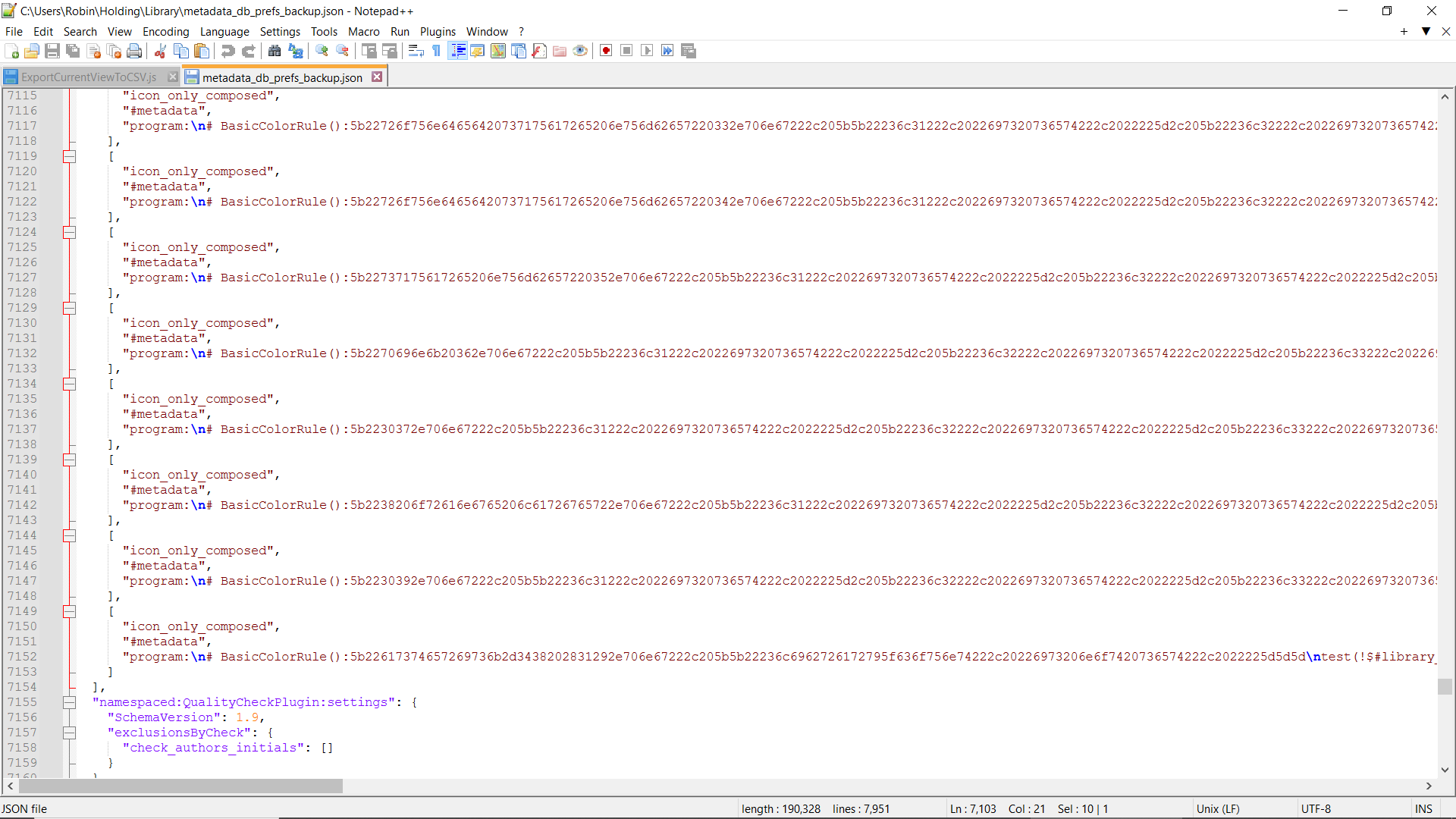The width and height of the screenshot is (1456, 819).
Task: Collapse the QualityCheckPlugin block at line 7155
Action: [69, 702]
